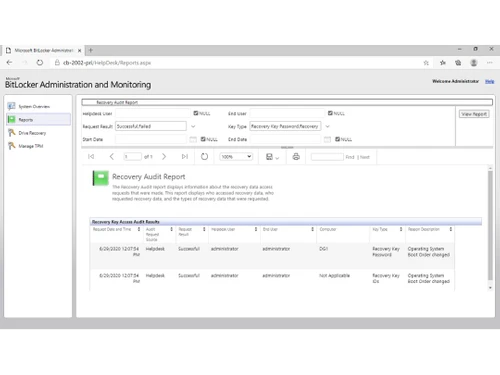
Task: Click the Helpdesk User input field
Action: [153, 113]
